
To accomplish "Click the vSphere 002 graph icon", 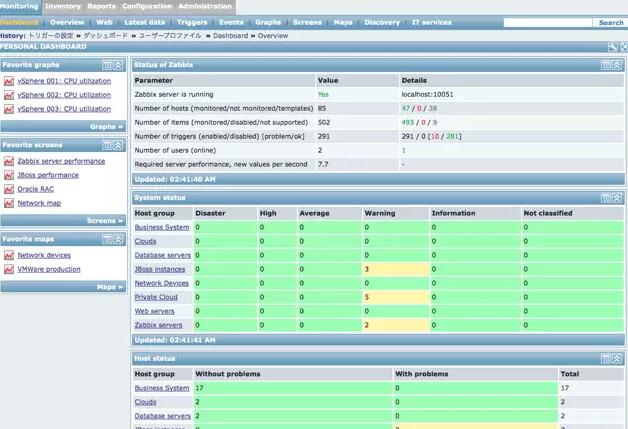I will tap(9, 95).
